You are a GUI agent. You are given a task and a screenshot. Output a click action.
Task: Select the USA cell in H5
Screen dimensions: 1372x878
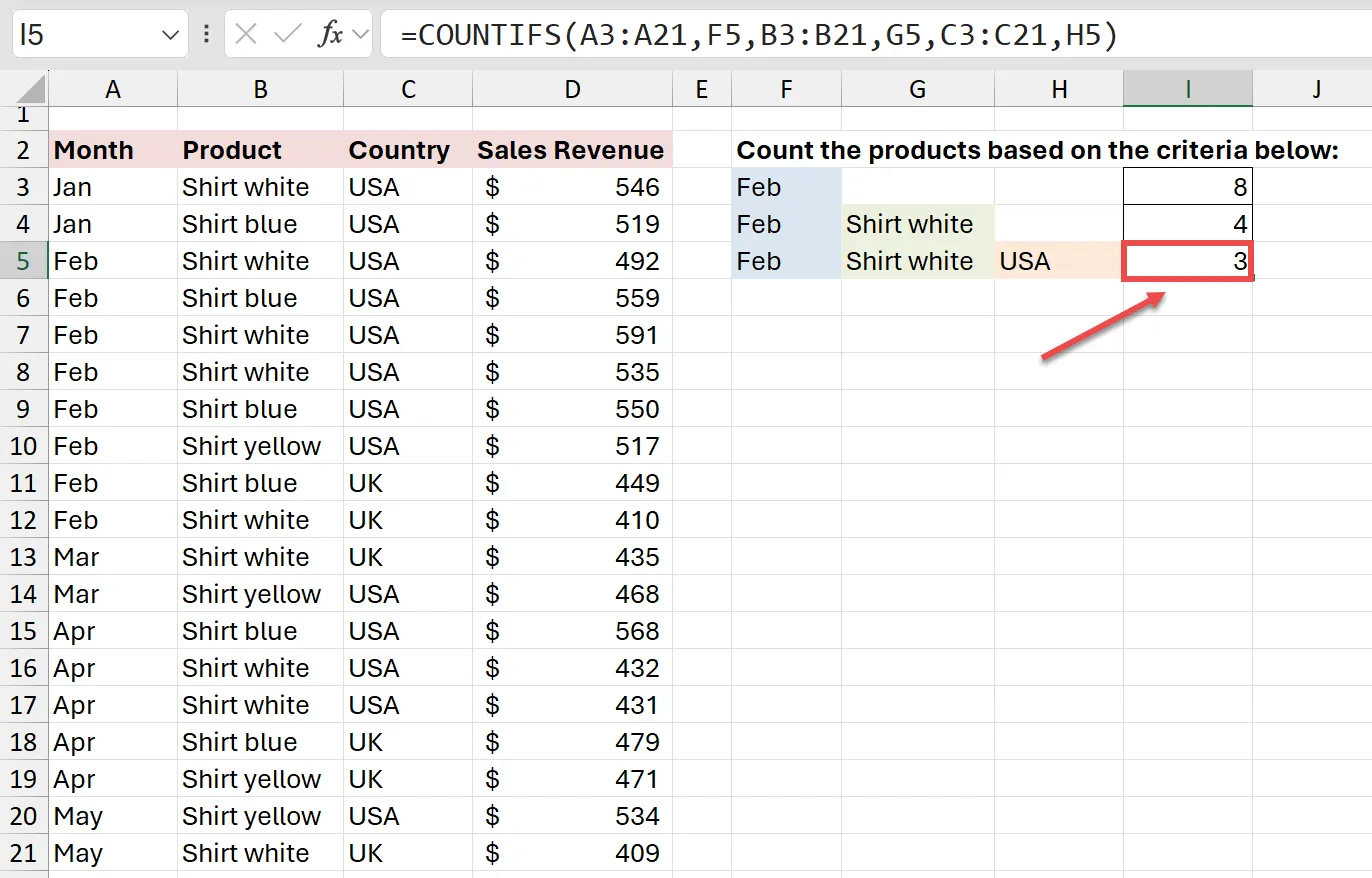coord(1058,261)
